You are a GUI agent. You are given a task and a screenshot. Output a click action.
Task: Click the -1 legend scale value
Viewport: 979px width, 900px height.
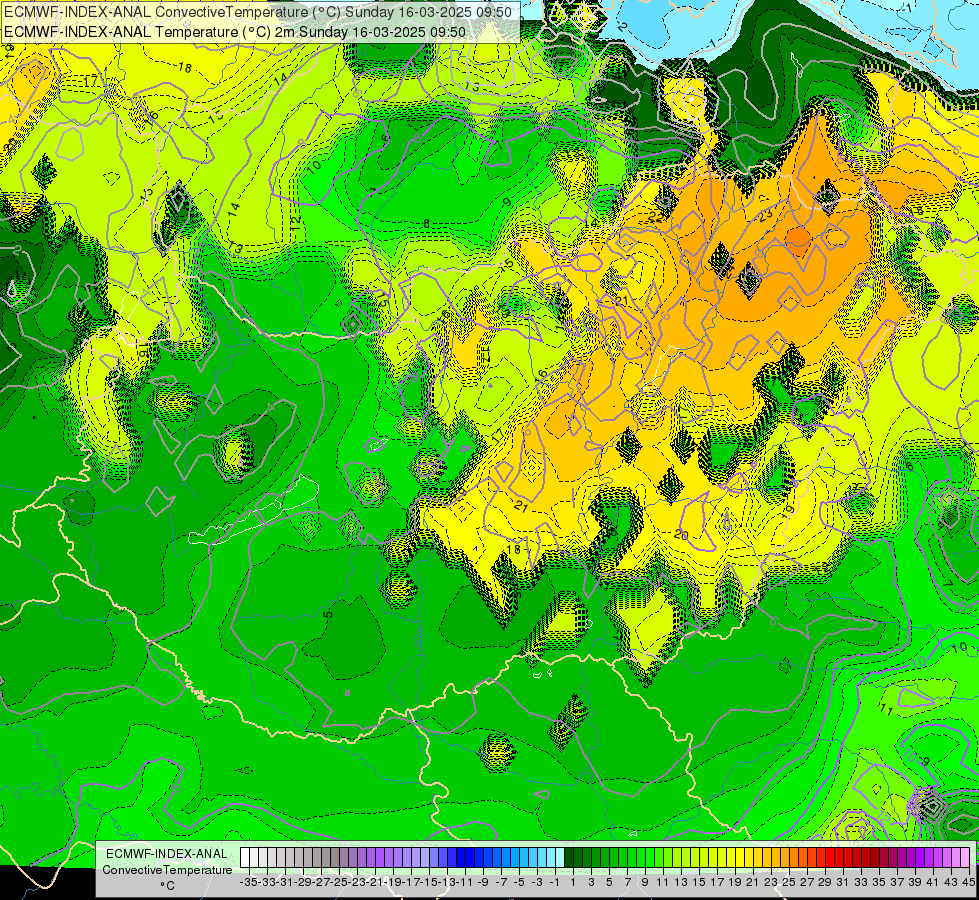pyautogui.click(x=555, y=882)
